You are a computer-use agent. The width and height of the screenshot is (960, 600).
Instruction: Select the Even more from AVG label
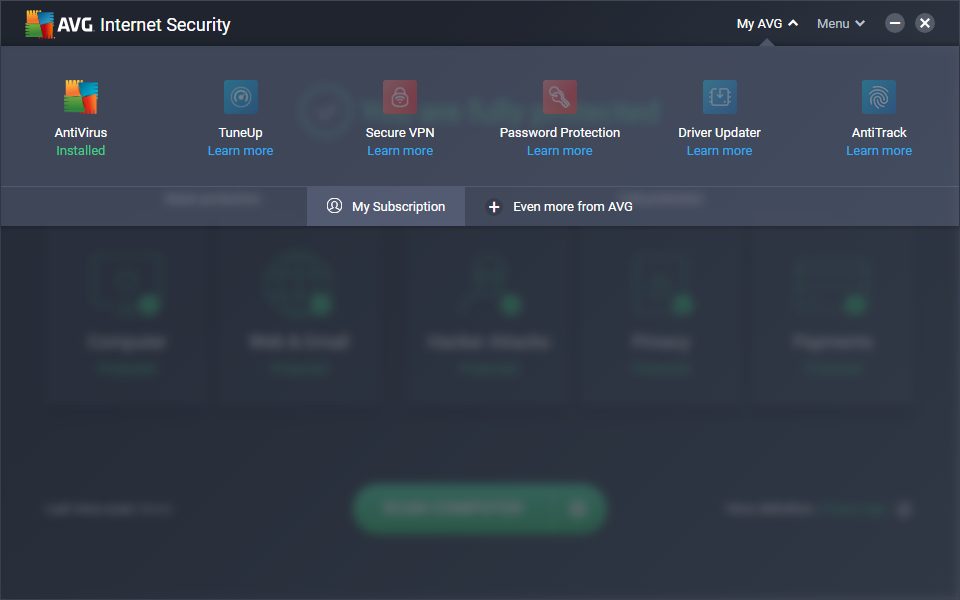pos(572,207)
